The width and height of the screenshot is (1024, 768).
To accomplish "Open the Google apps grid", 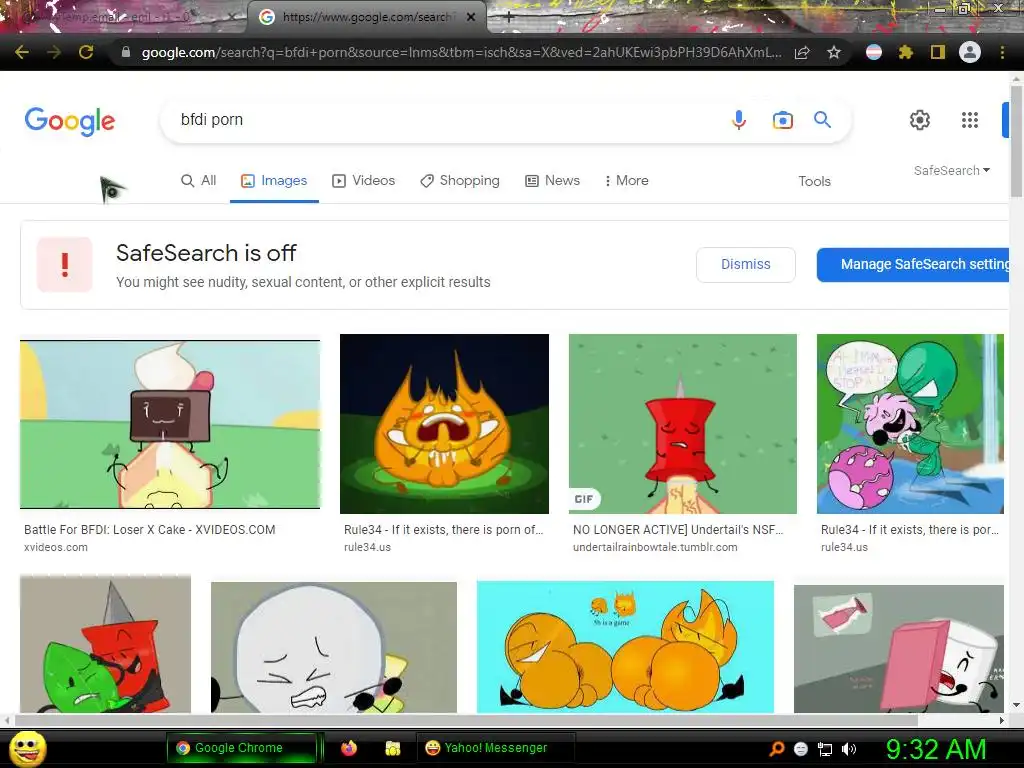I will (x=970, y=120).
